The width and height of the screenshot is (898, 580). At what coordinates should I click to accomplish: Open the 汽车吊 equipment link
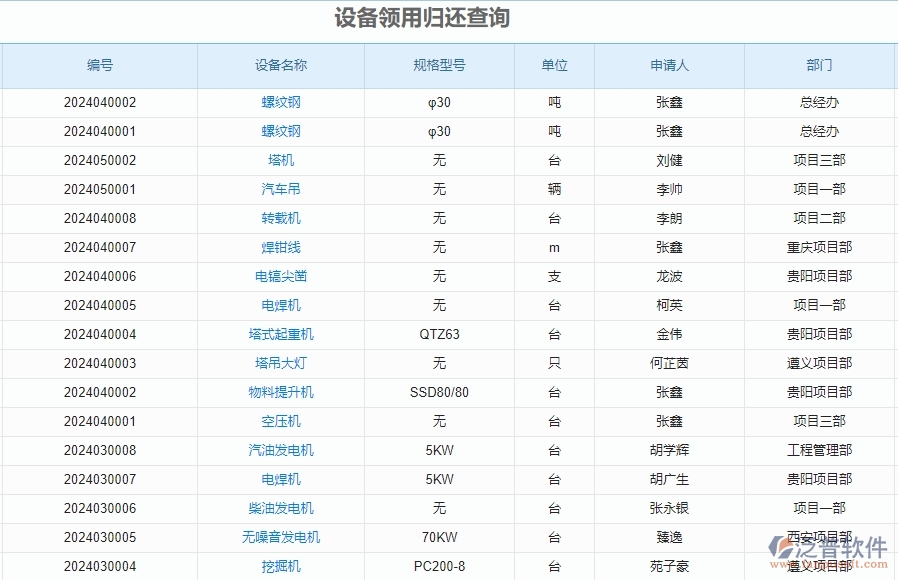(x=280, y=189)
